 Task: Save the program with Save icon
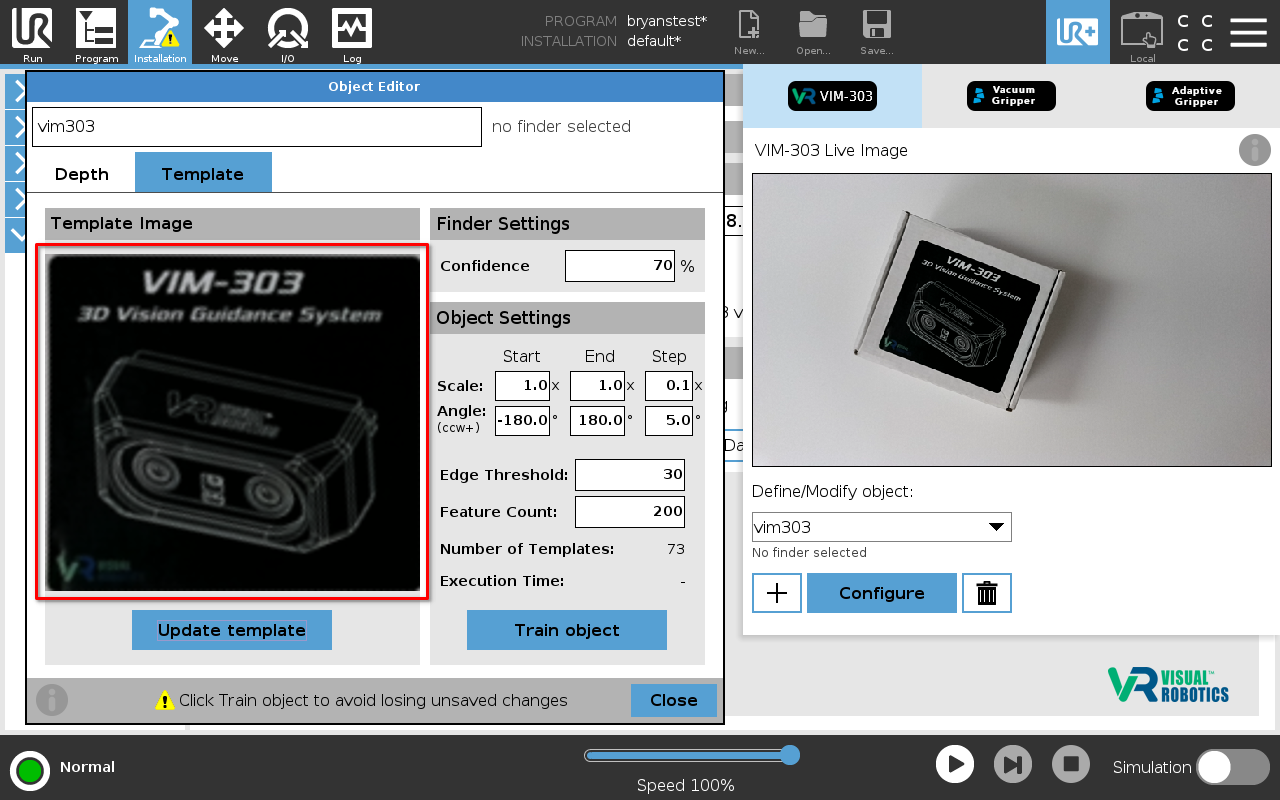(x=877, y=32)
